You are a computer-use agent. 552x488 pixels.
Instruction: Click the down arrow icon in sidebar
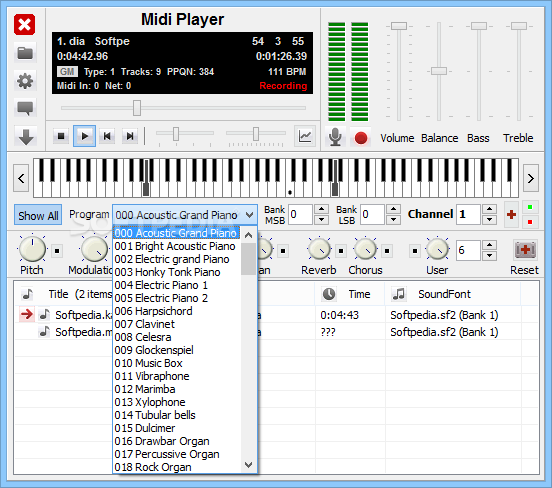[x=25, y=137]
